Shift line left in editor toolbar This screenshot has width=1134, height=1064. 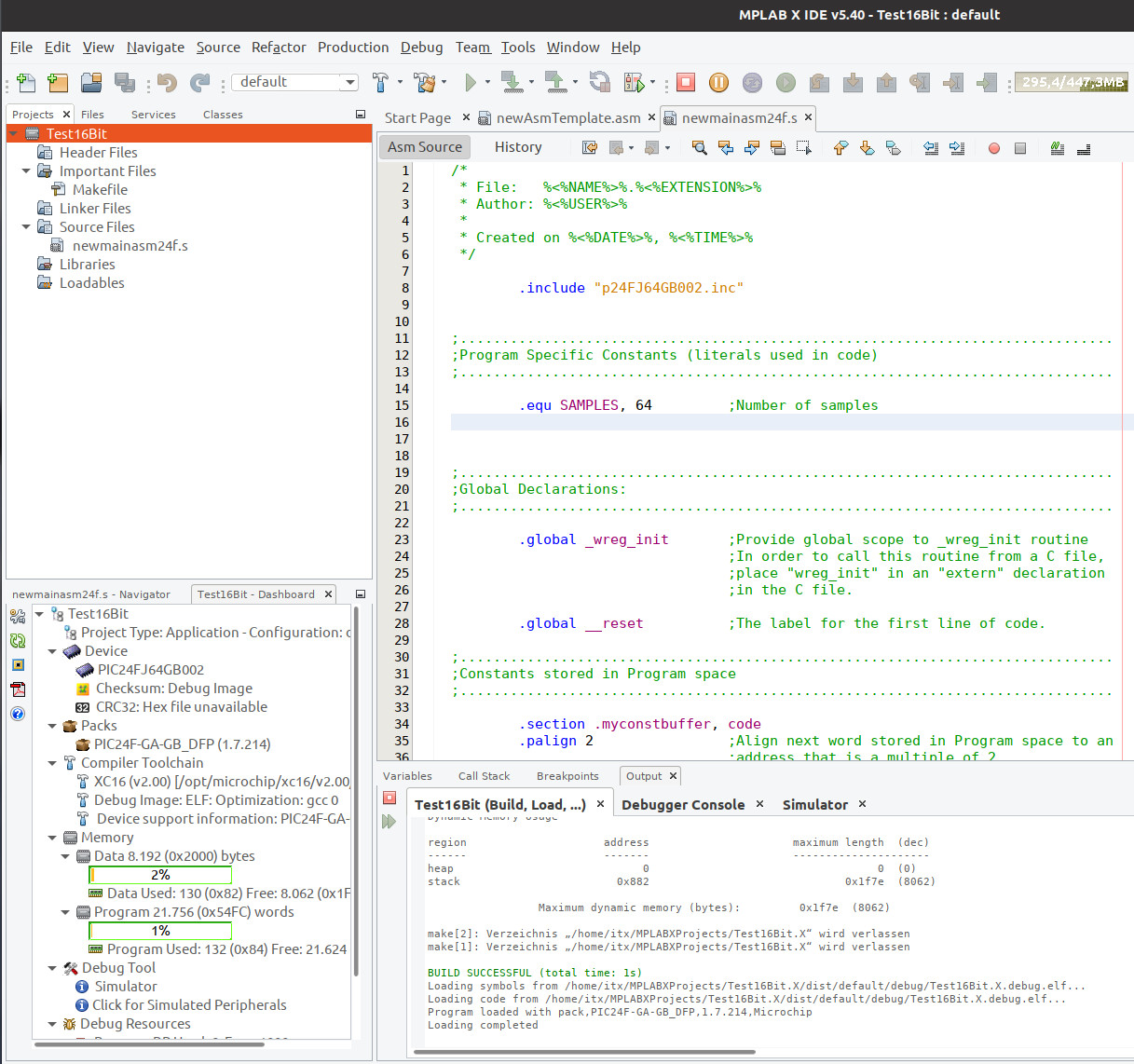[x=931, y=147]
